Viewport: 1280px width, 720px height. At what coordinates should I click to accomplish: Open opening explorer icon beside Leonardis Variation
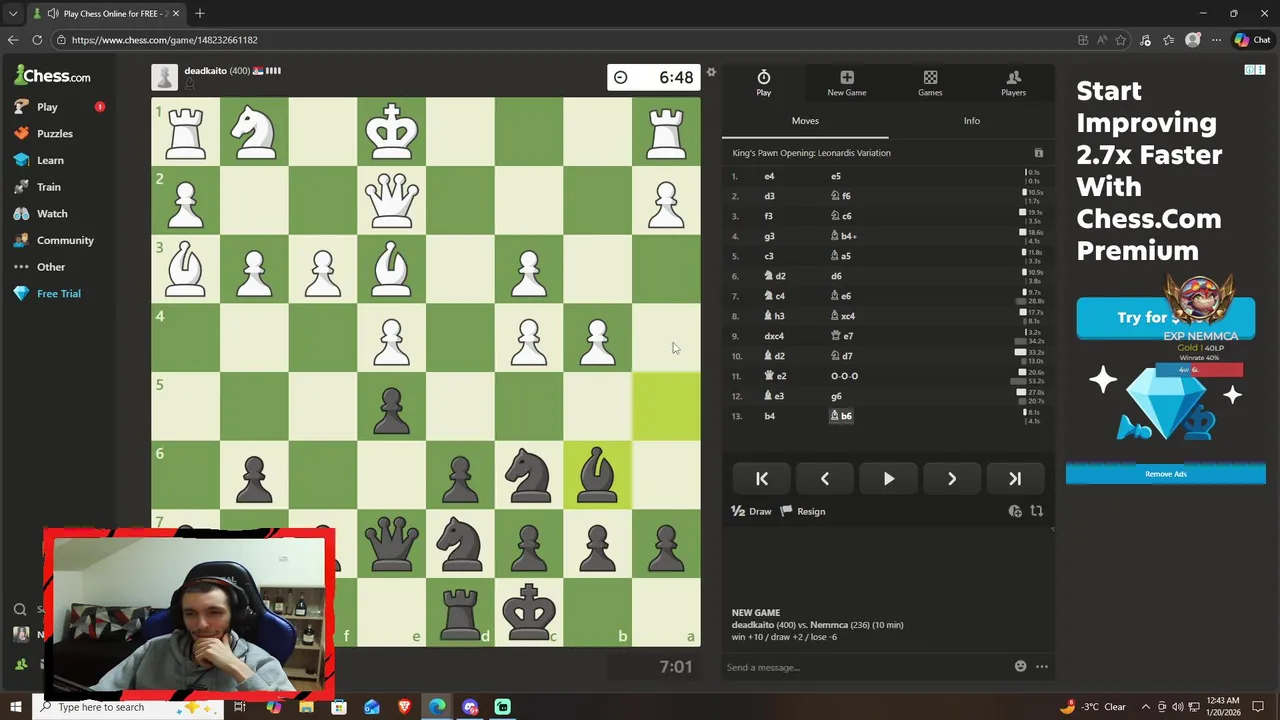[1038, 153]
